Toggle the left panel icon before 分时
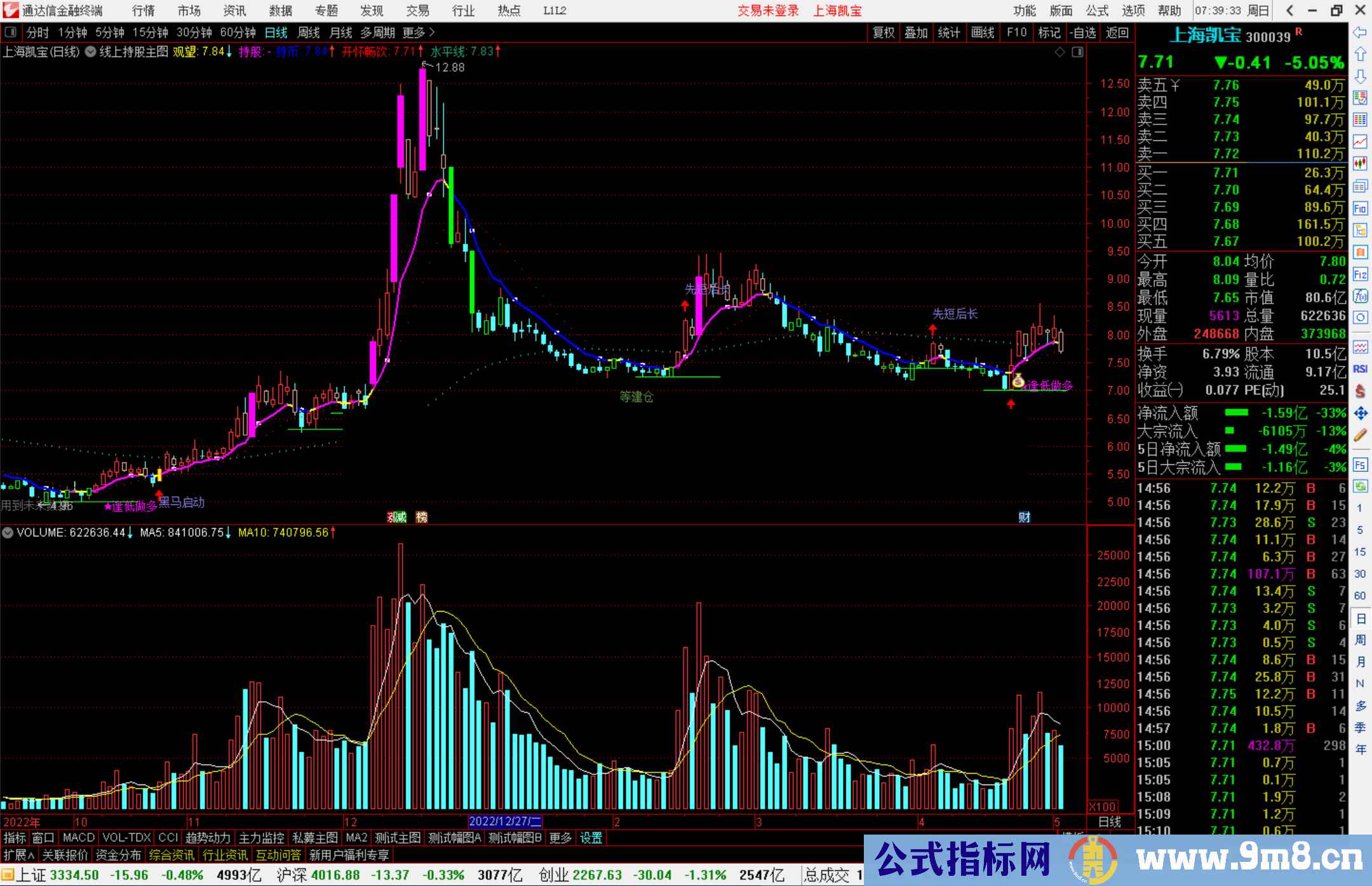 click(11, 32)
